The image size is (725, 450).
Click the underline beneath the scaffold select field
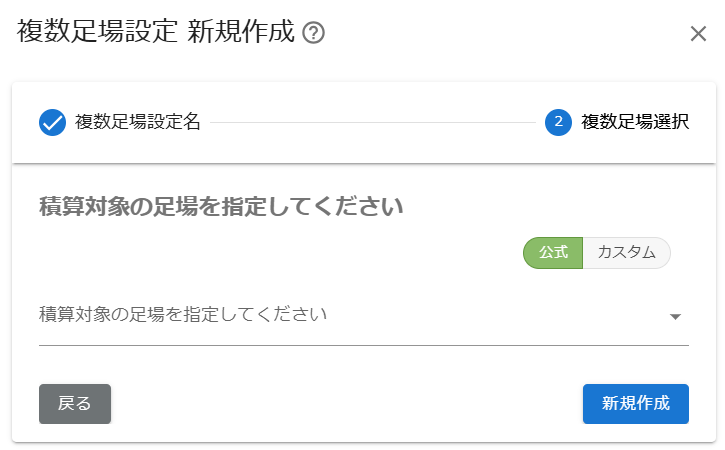(364, 345)
